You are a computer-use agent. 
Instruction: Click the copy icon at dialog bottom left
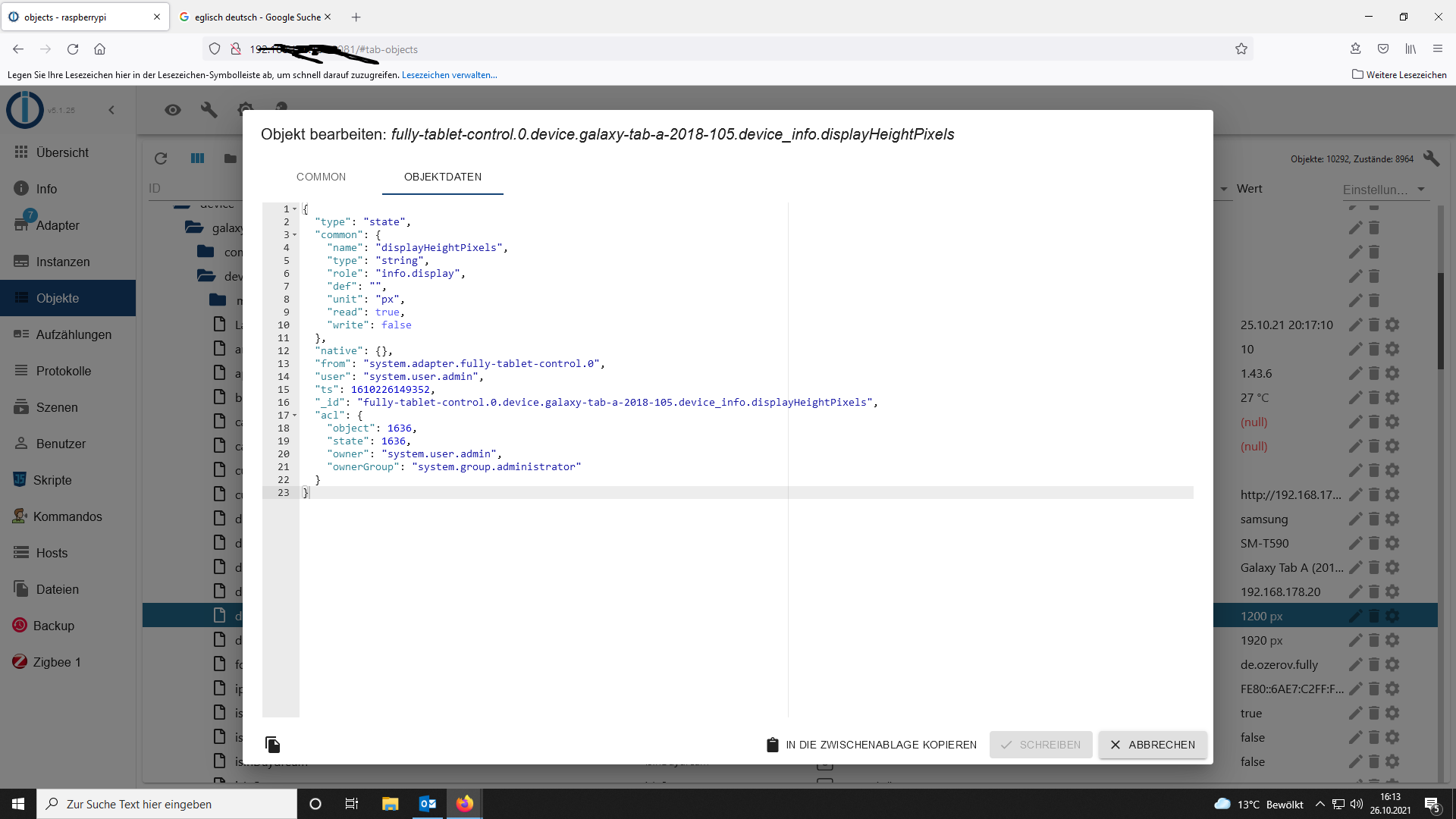(x=273, y=745)
